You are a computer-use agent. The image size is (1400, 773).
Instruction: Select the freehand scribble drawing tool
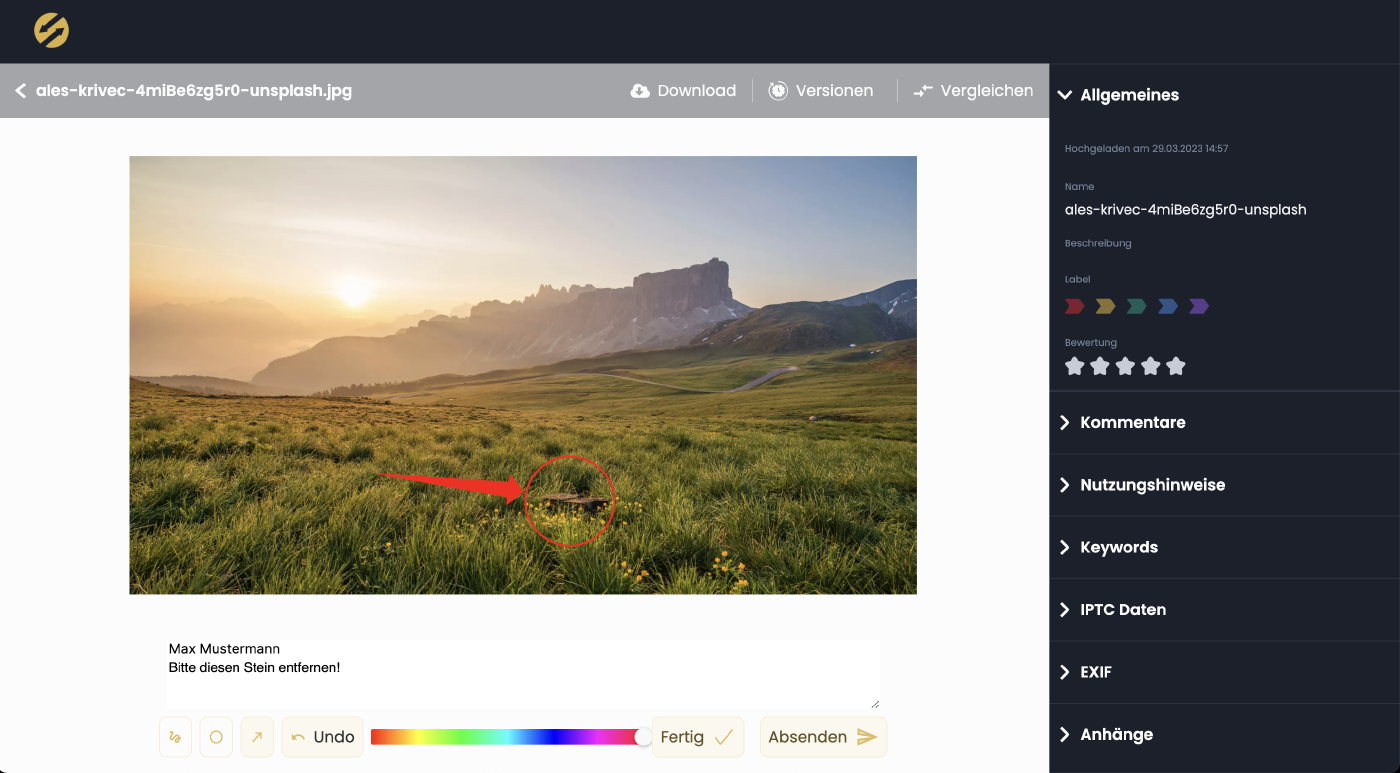(175, 737)
